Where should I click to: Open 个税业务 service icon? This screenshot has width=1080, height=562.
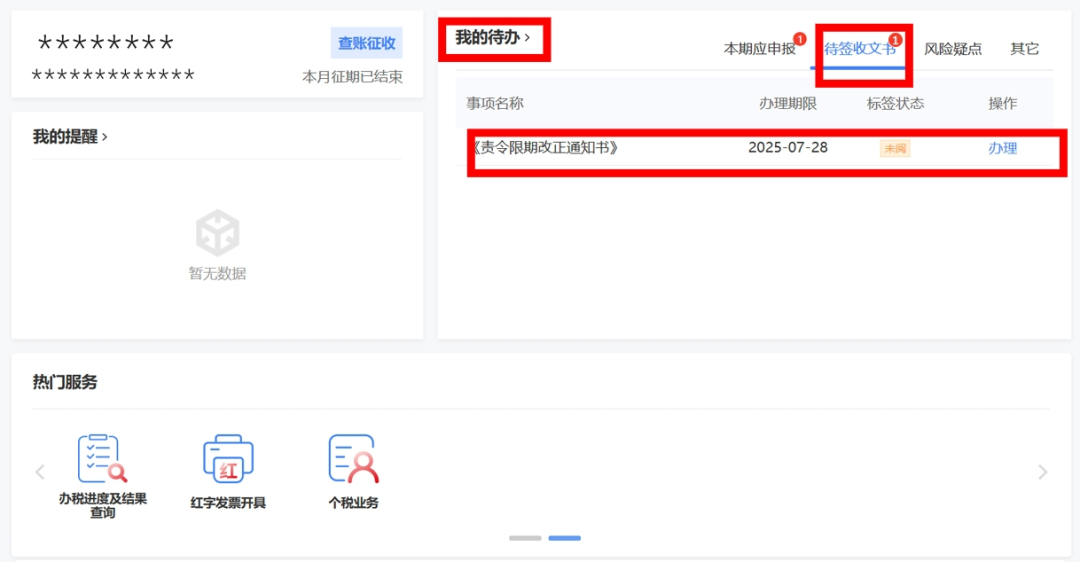tap(353, 459)
